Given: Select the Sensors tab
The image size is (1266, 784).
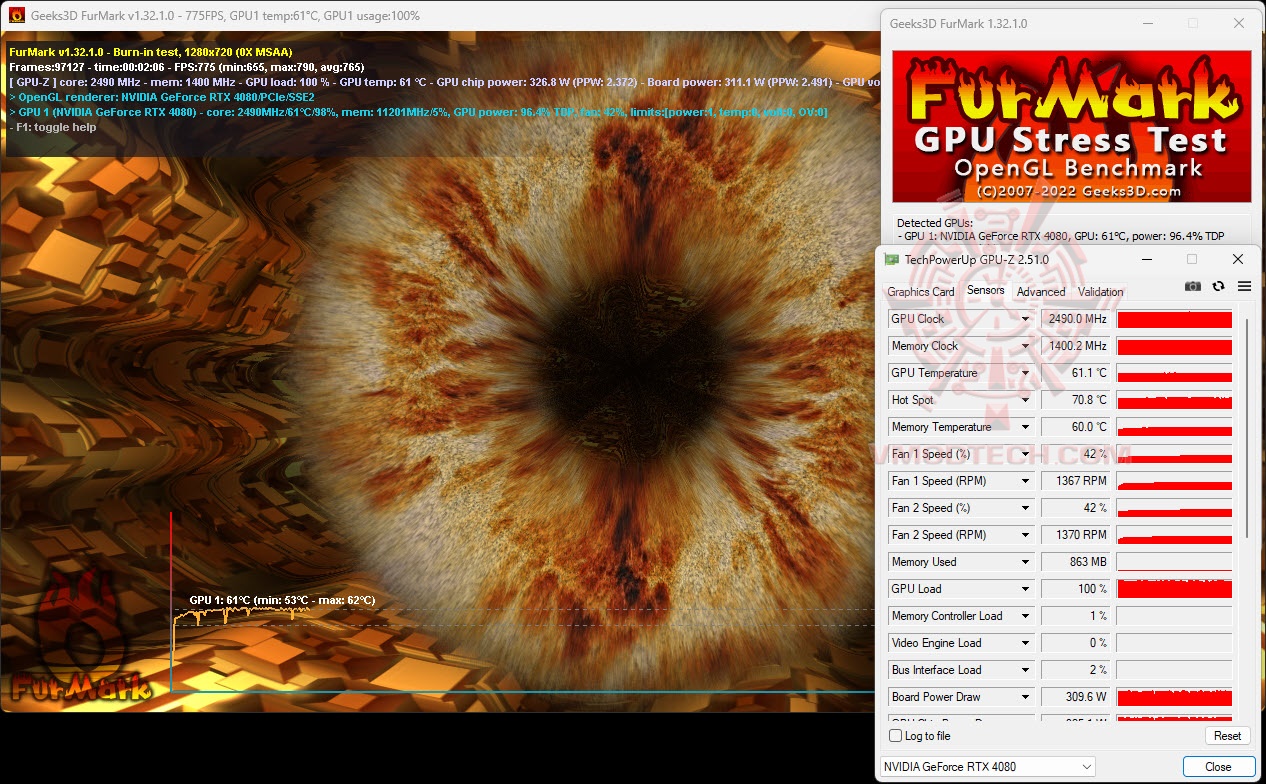Looking at the screenshot, I should [x=985, y=291].
